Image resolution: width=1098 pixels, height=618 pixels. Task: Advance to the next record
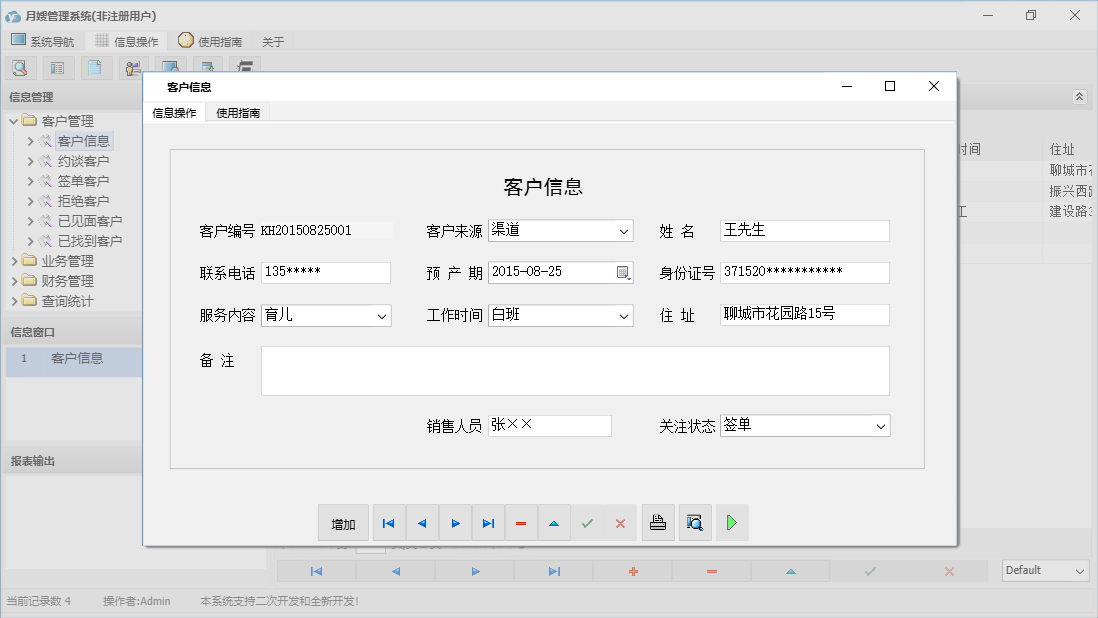[x=455, y=522]
